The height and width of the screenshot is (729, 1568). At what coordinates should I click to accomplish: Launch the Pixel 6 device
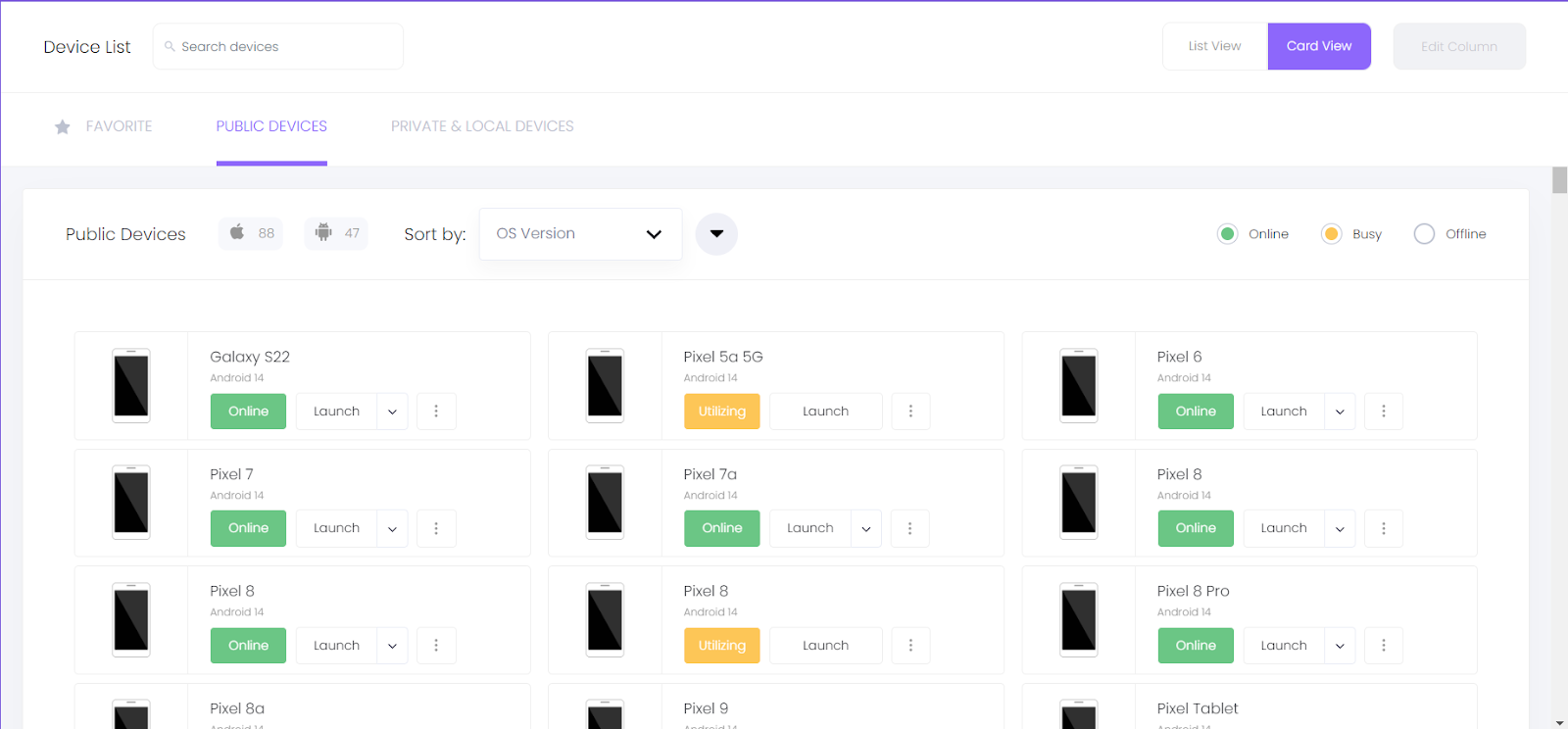(1284, 412)
